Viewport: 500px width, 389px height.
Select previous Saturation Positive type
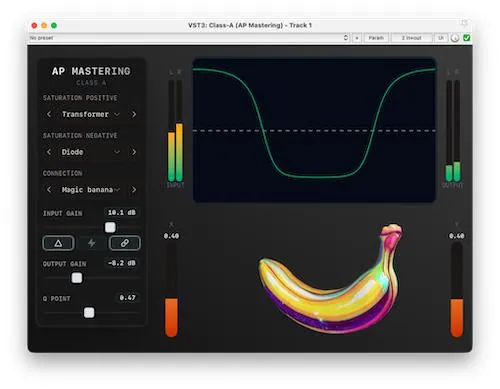(x=49, y=114)
